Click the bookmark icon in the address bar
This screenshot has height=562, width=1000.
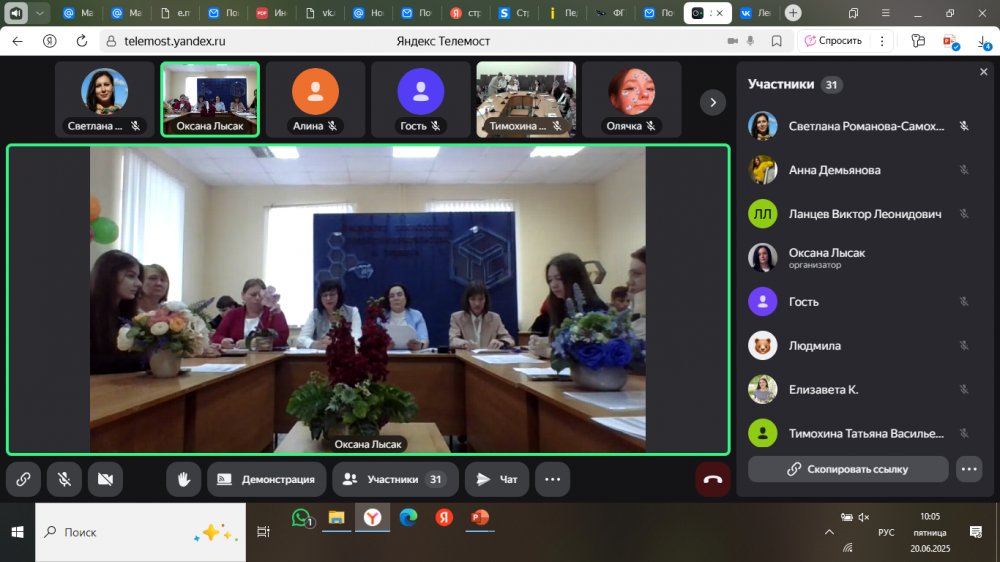(777, 41)
